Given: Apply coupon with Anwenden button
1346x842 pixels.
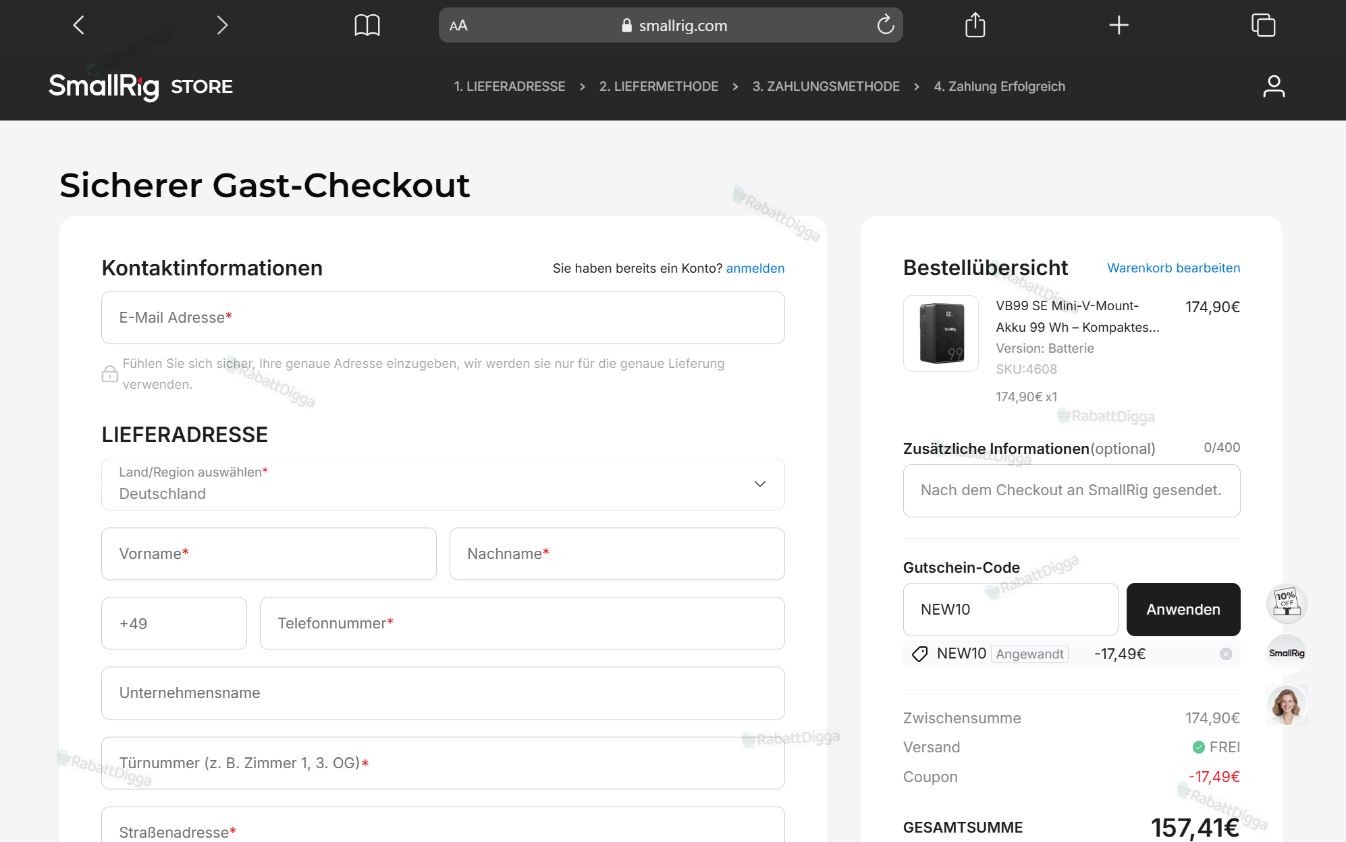Looking at the screenshot, I should (x=1183, y=609).
